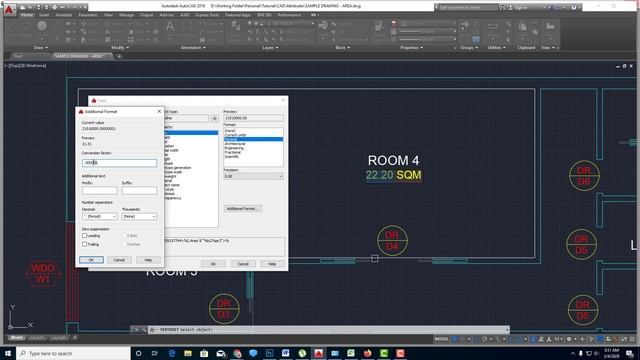This screenshot has height=360, width=640.
Task: Click annotation scale icon in status bar
Action: (558, 339)
